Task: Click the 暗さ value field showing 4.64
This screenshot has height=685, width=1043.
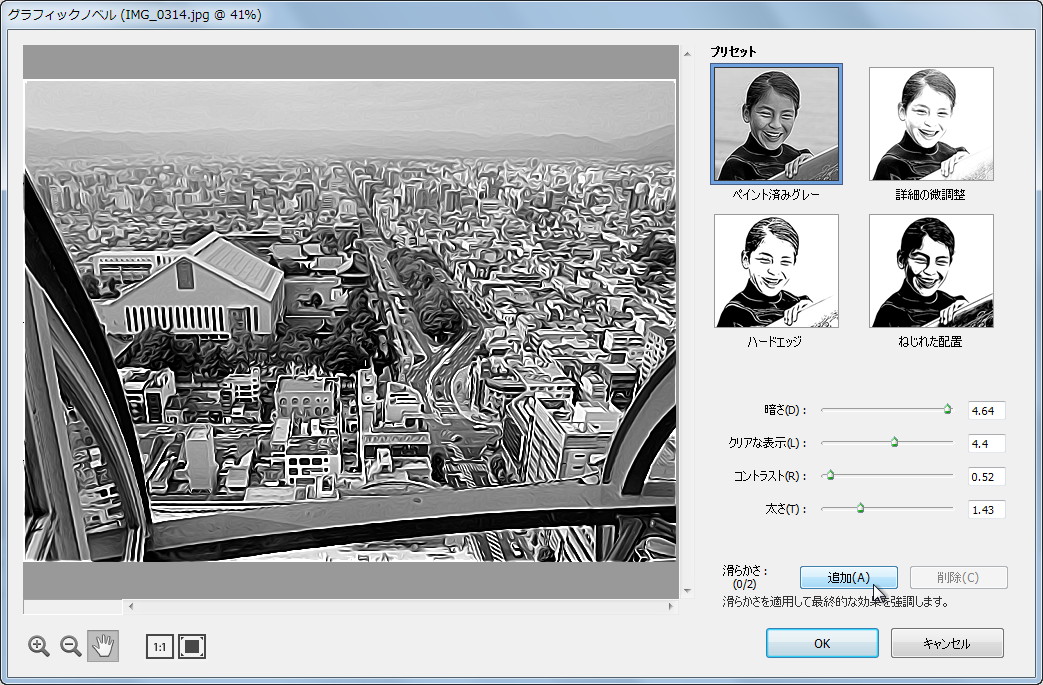Action: click(986, 410)
